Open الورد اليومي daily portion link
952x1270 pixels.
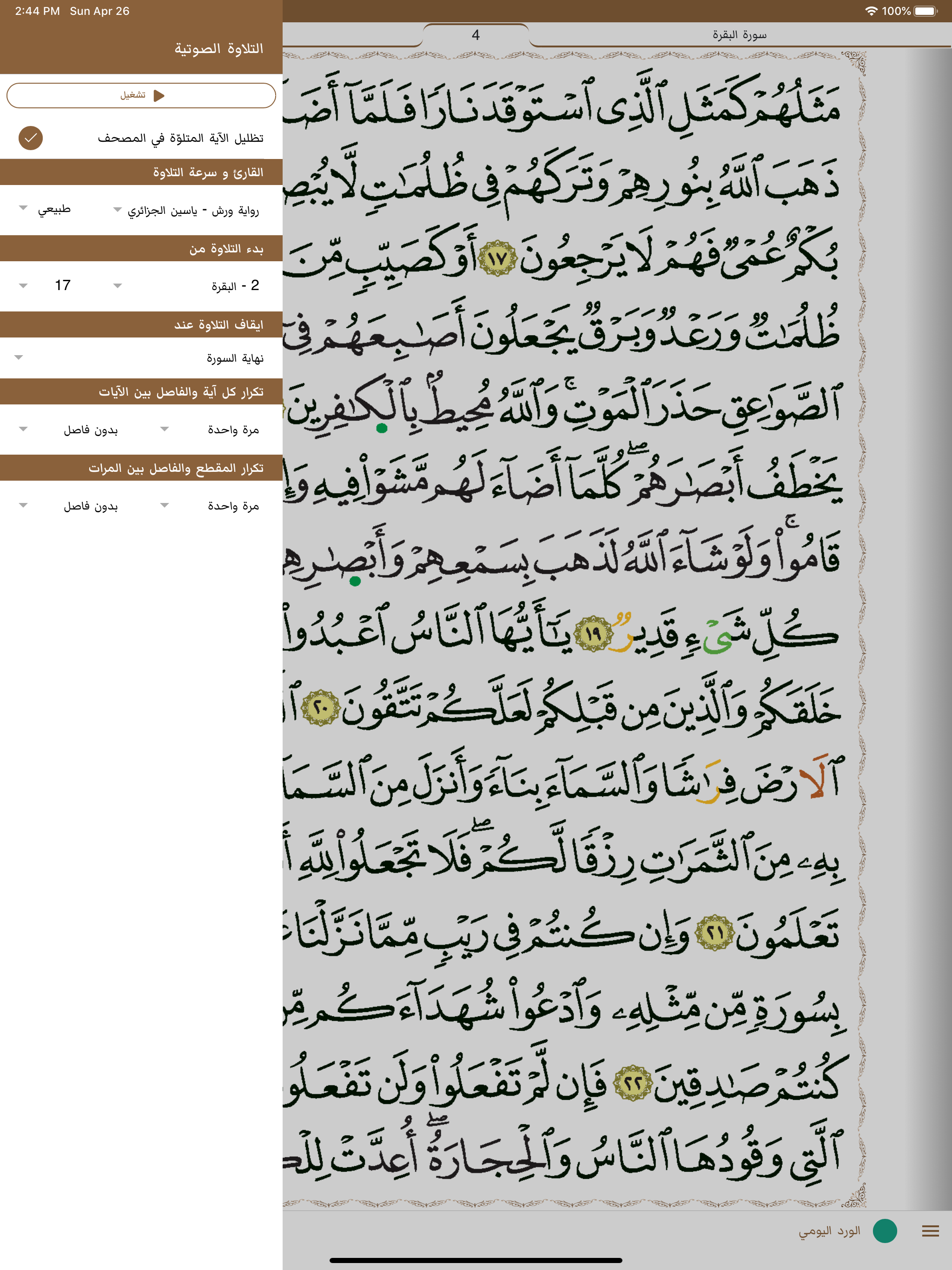[829, 1231]
